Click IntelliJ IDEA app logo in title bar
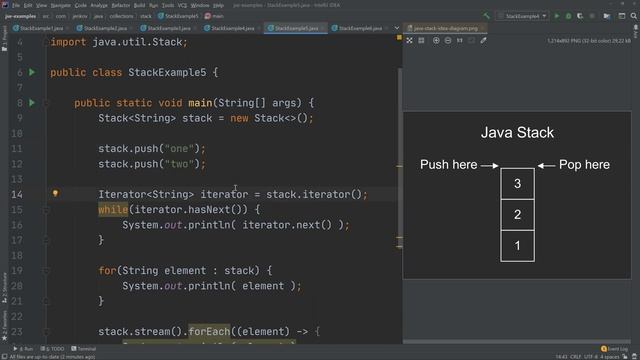 (5, 5)
